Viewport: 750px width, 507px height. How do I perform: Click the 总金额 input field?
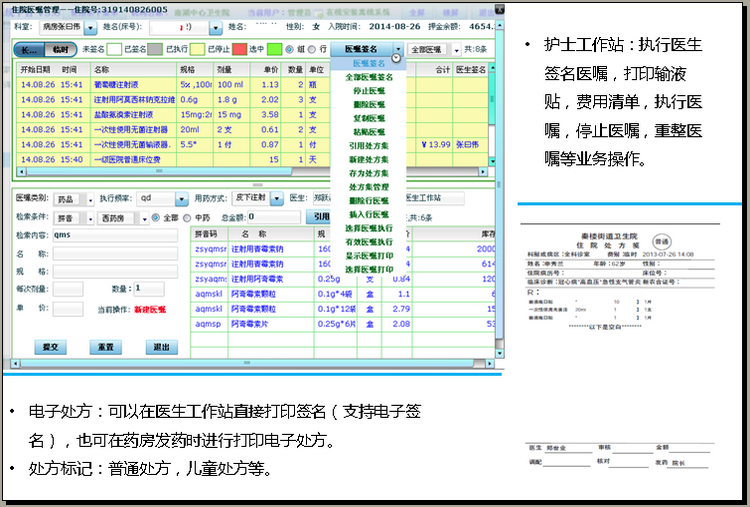point(274,217)
